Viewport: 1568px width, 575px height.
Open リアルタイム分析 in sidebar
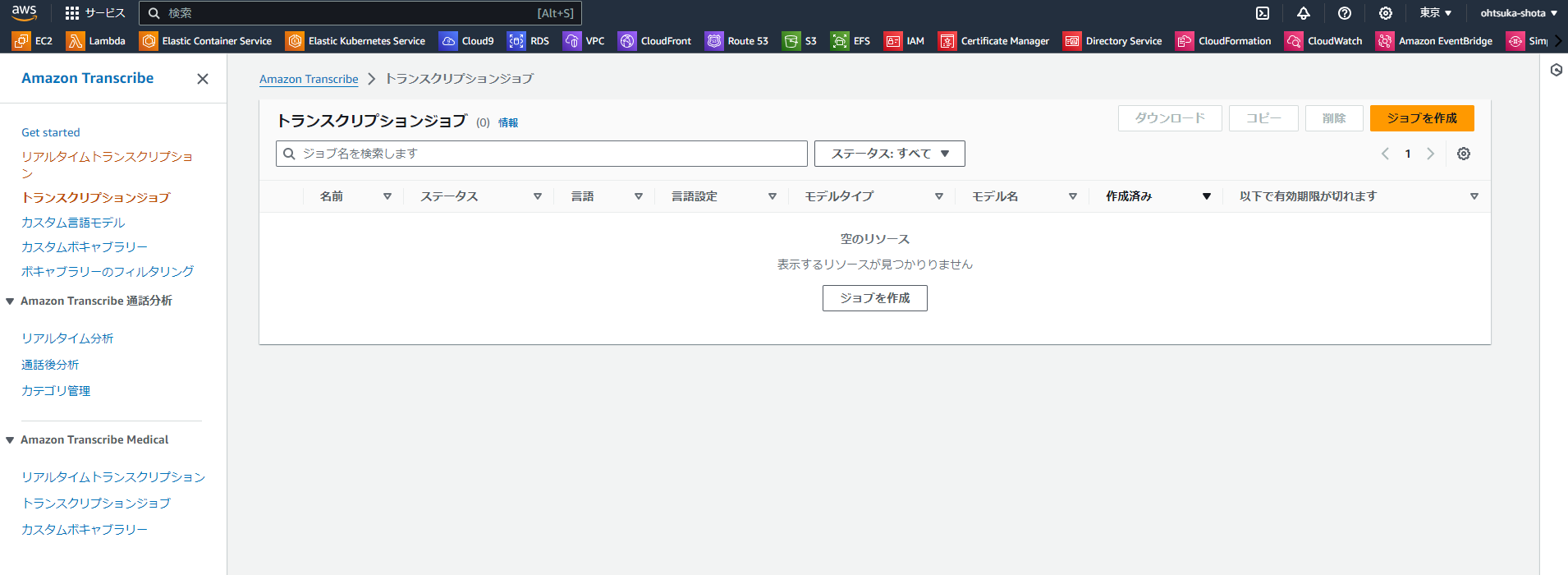click(67, 338)
